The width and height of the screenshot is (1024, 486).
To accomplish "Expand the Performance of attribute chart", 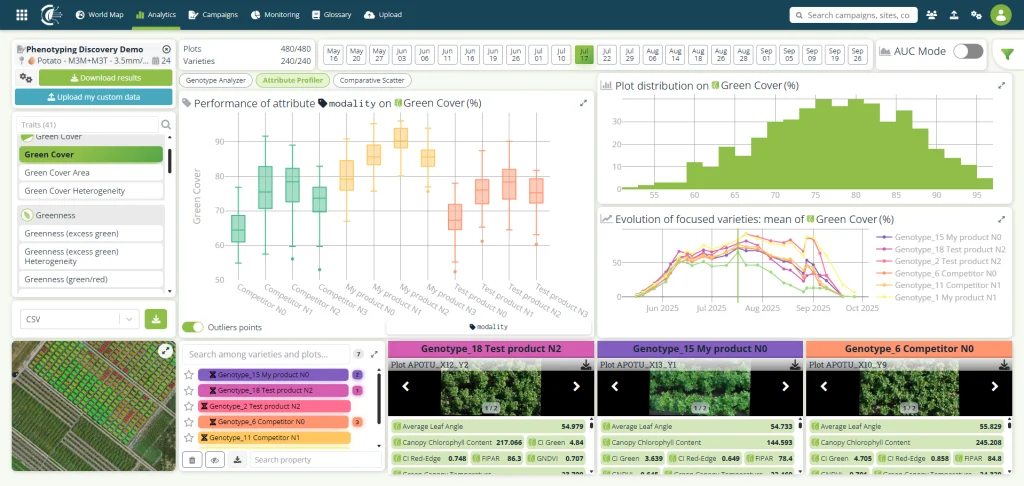I will 583,103.
